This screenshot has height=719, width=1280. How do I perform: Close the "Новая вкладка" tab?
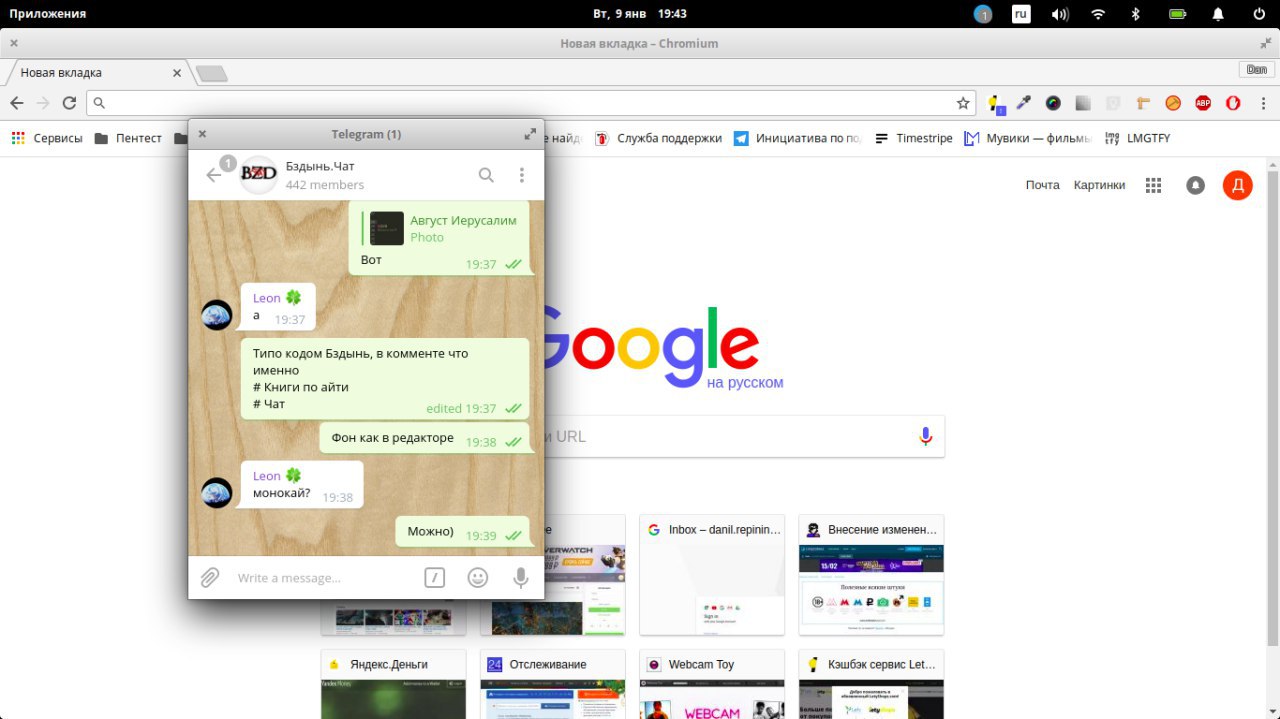(177, 73)
